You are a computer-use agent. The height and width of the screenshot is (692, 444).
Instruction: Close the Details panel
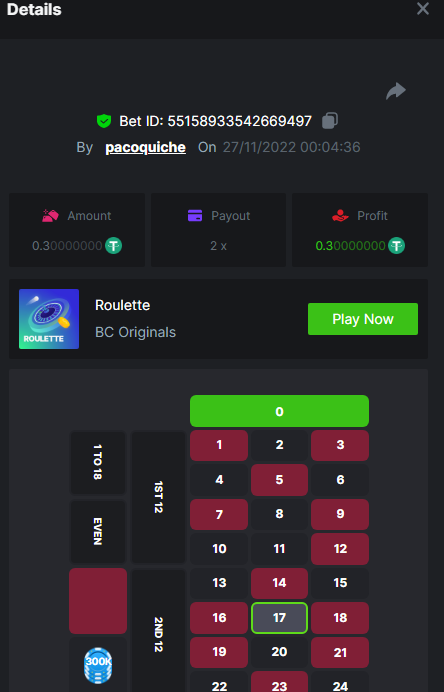pyautogui.click(x=423, y=8)
